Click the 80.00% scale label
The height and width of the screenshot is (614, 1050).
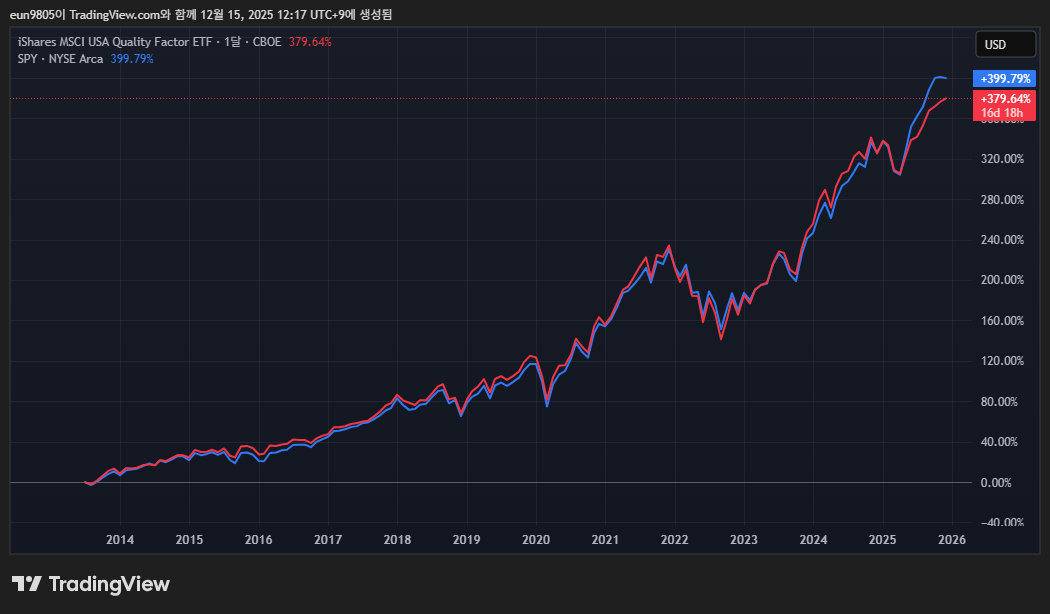999,402
